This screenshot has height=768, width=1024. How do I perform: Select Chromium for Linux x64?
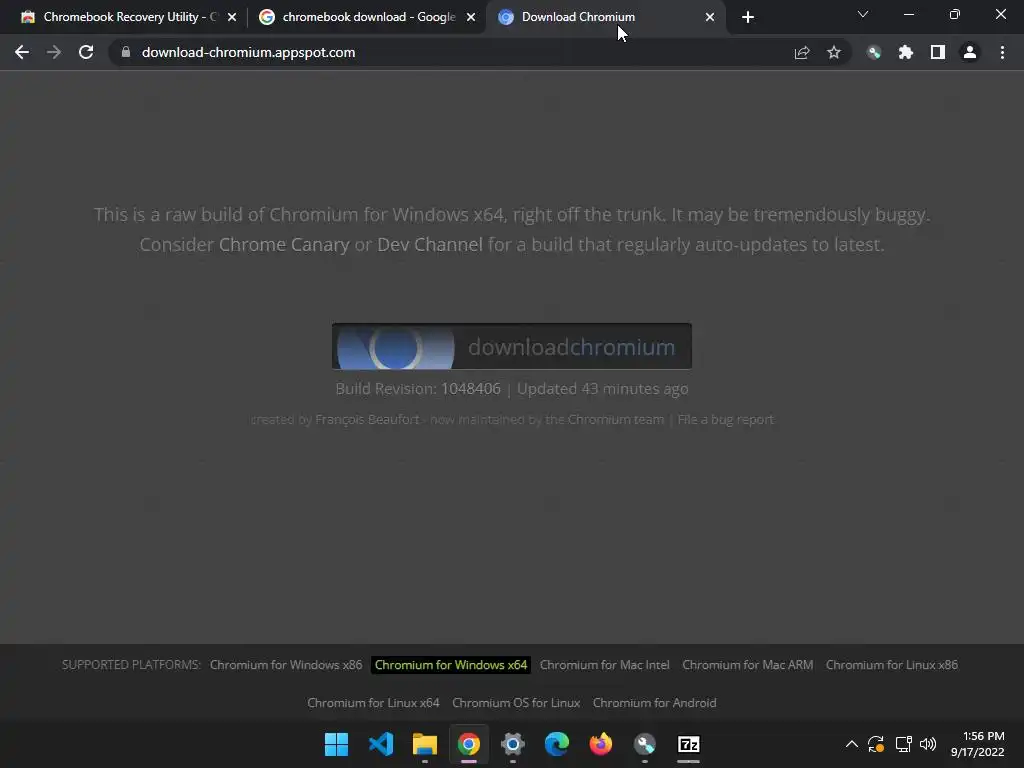[374, 703]
